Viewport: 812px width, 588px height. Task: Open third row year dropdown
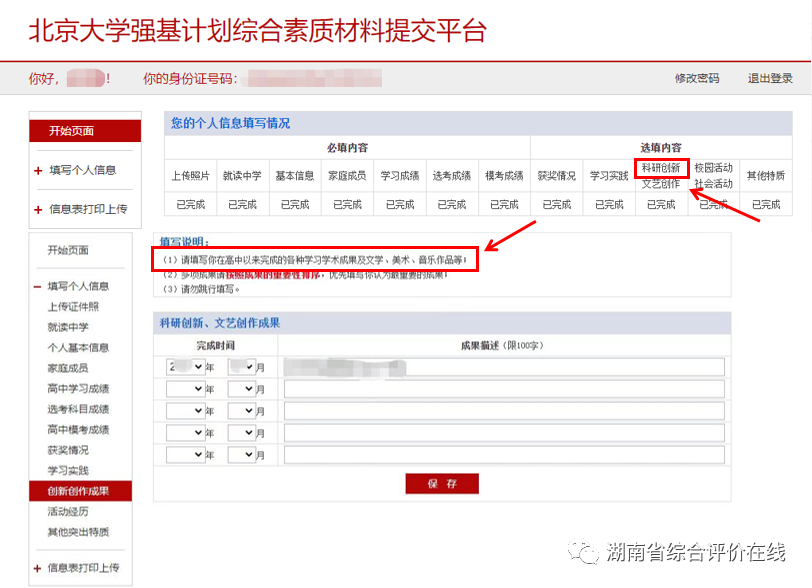pyautogui.click(x=185, y=411)
